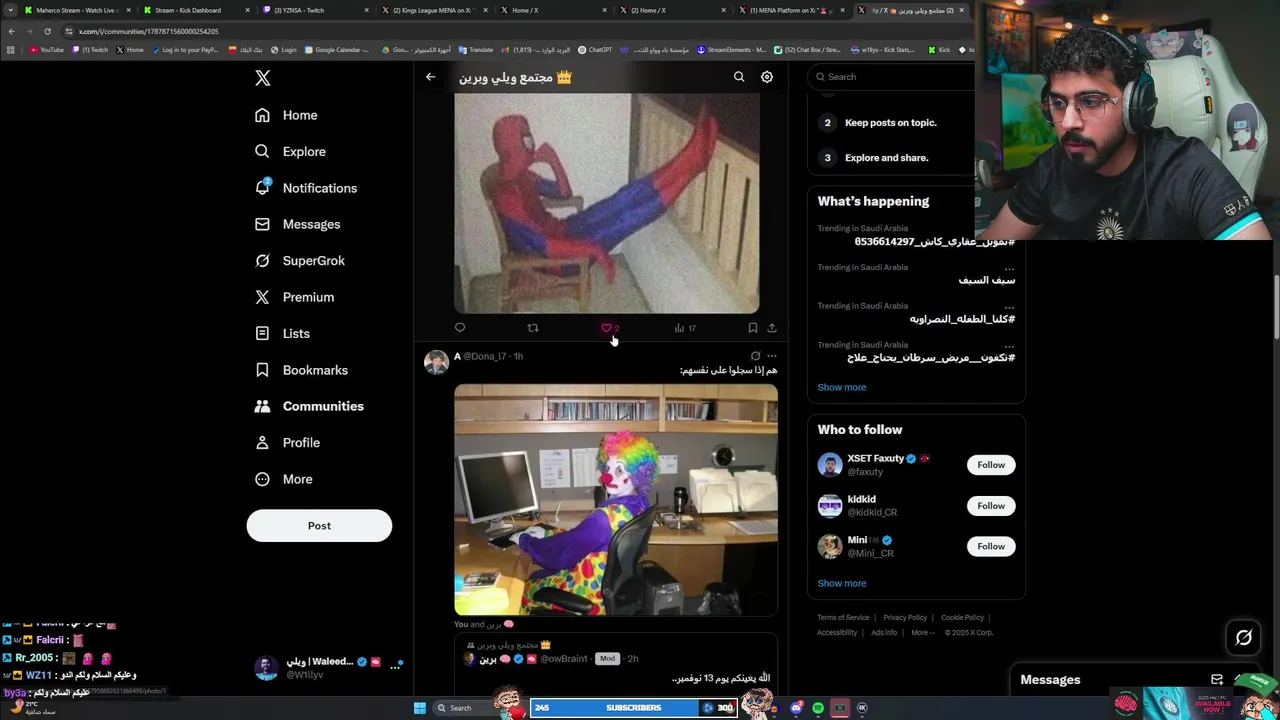Go back with the community header arrow
Image resolution: width=1280 pixels, height=720 pixels.
(430, 77)
